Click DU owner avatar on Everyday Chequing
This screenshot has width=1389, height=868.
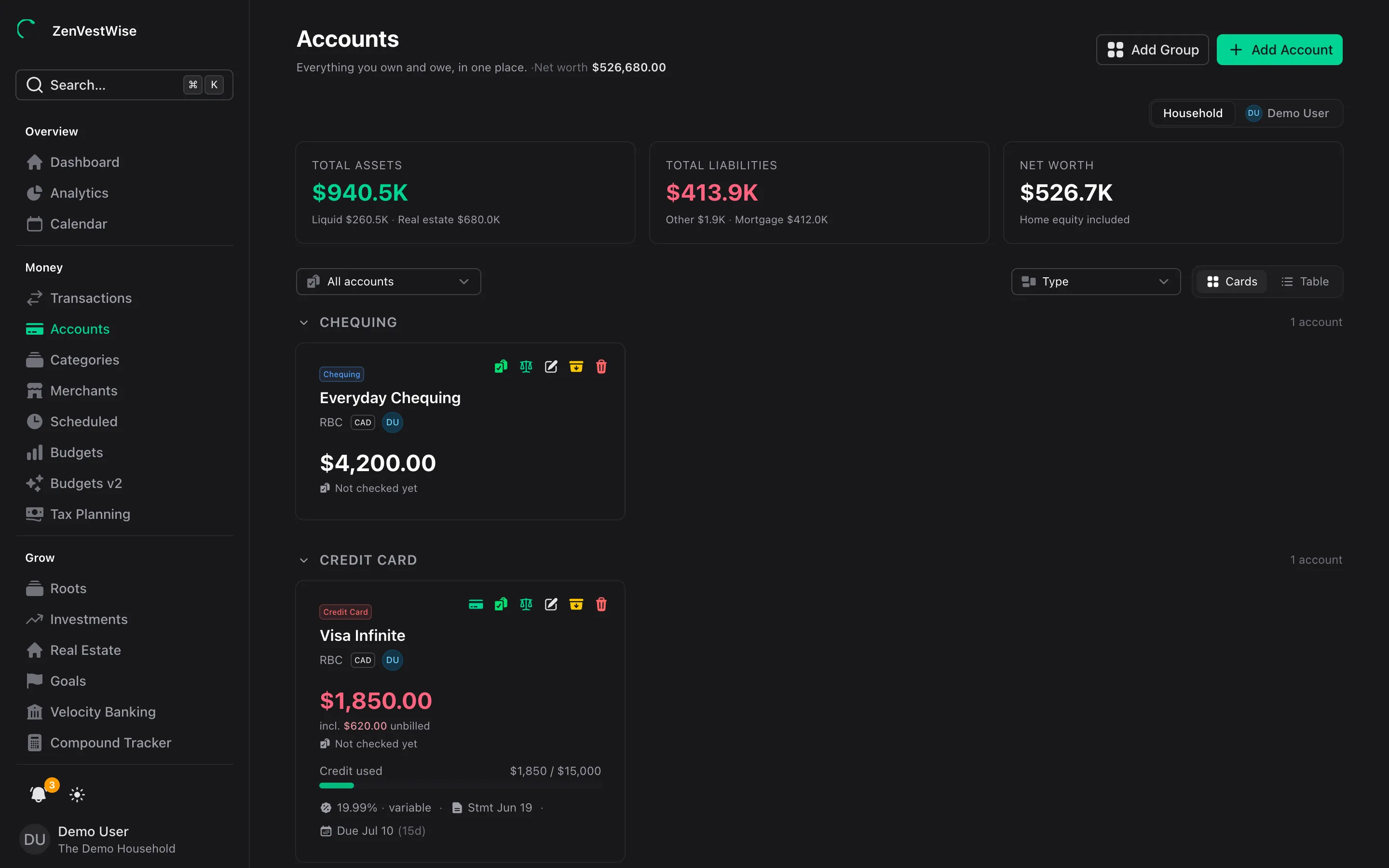pos(393,422)
